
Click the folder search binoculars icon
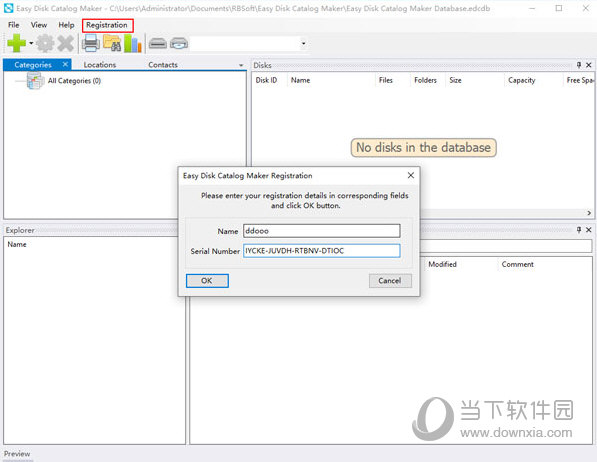pos(112,43)
